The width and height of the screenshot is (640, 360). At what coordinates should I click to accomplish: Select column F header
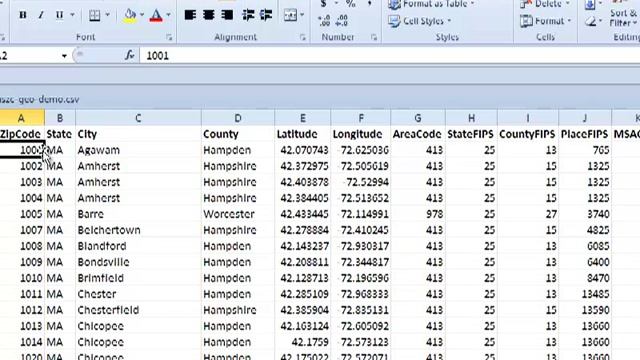[360, 118]
